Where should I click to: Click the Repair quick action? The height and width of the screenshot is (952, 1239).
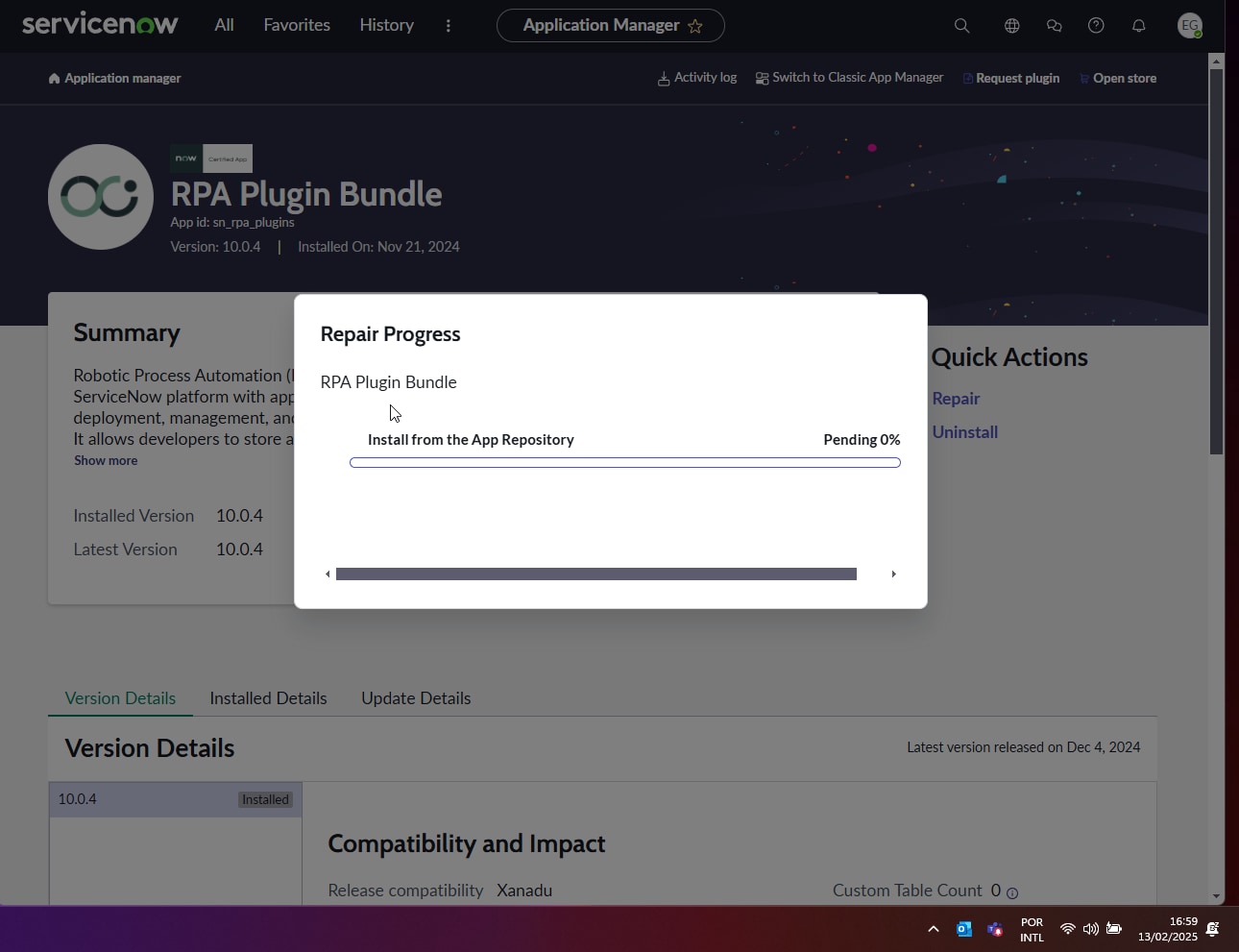[956, 399]
